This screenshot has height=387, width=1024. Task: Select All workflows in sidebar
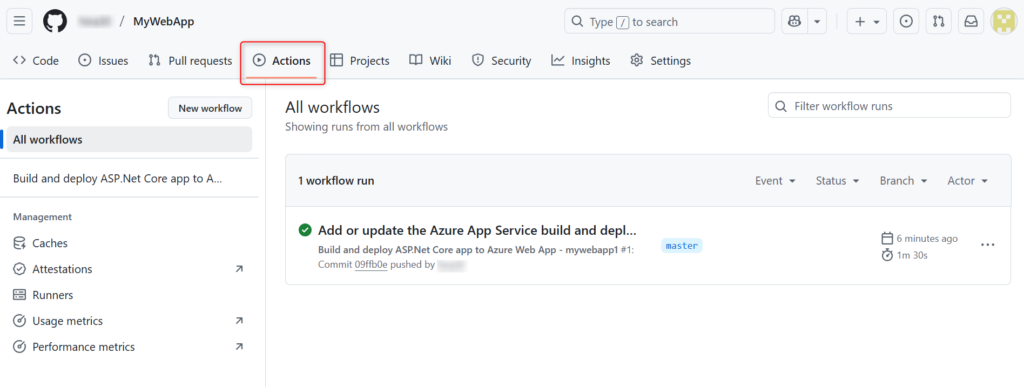coord(129,140)
